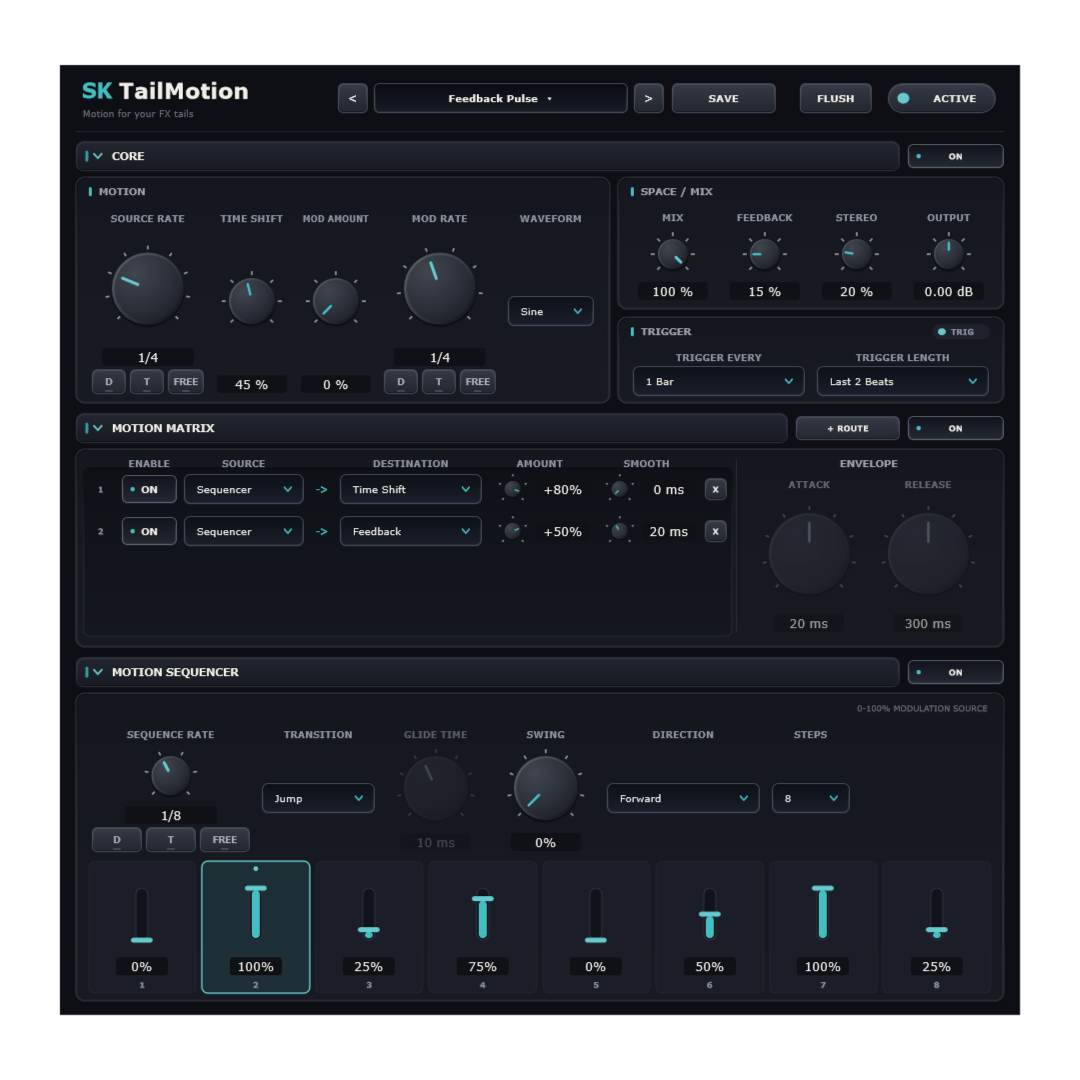Enable FREE mode for Mod Rate
Image resolution: width=1080 pixels, height=1080 pixels.
point(477,382)
